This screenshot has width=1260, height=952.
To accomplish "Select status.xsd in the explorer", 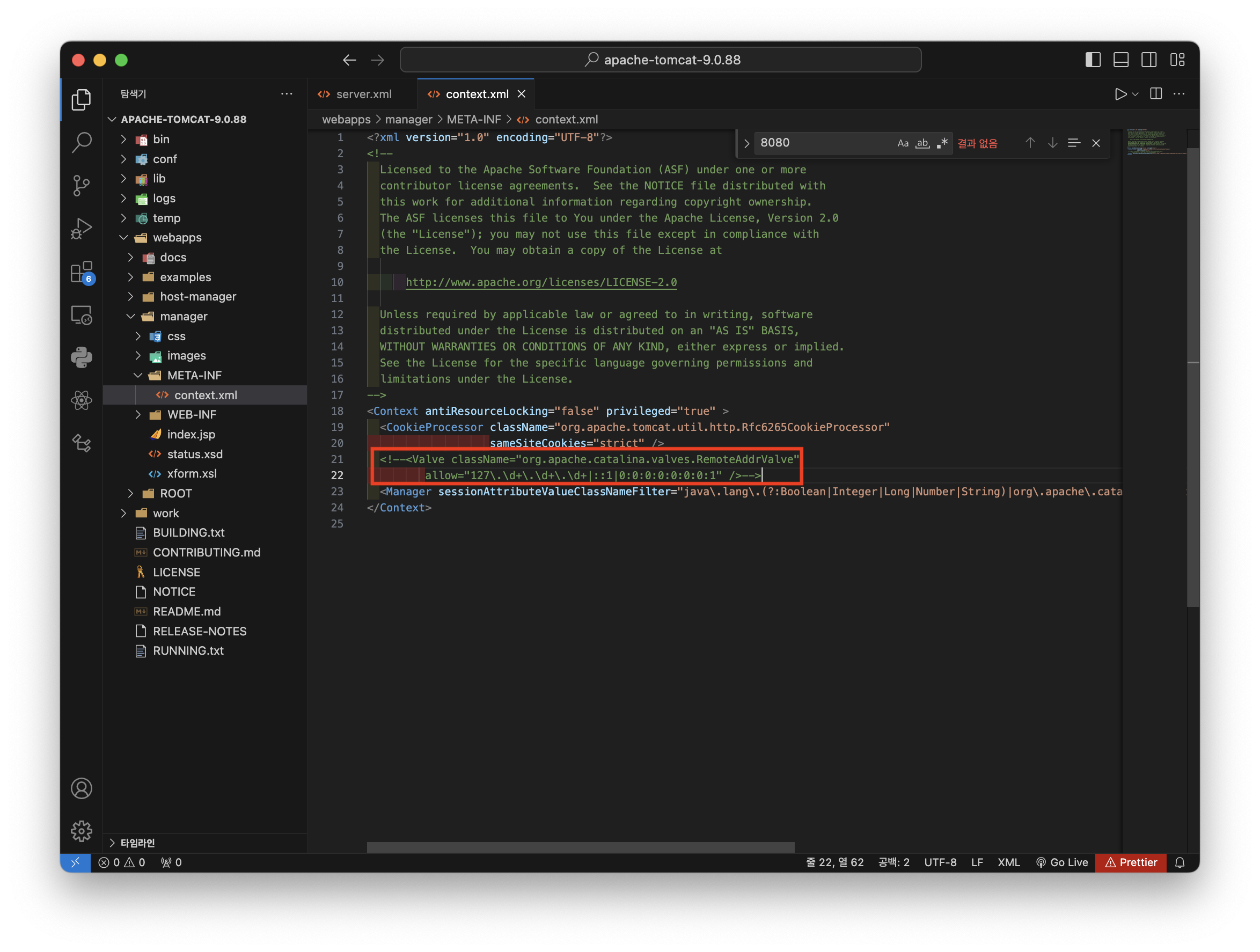I will (194, 454).
